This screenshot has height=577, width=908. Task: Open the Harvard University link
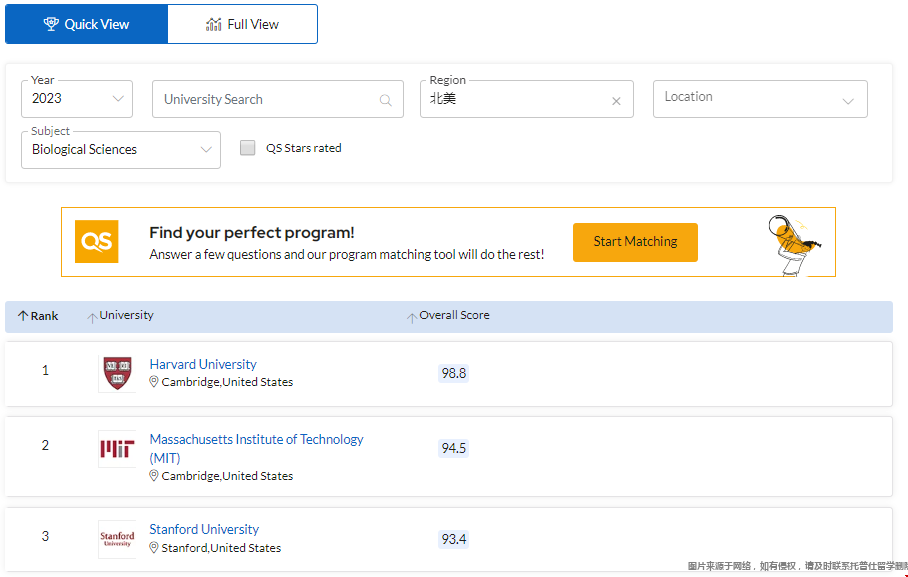202,363
